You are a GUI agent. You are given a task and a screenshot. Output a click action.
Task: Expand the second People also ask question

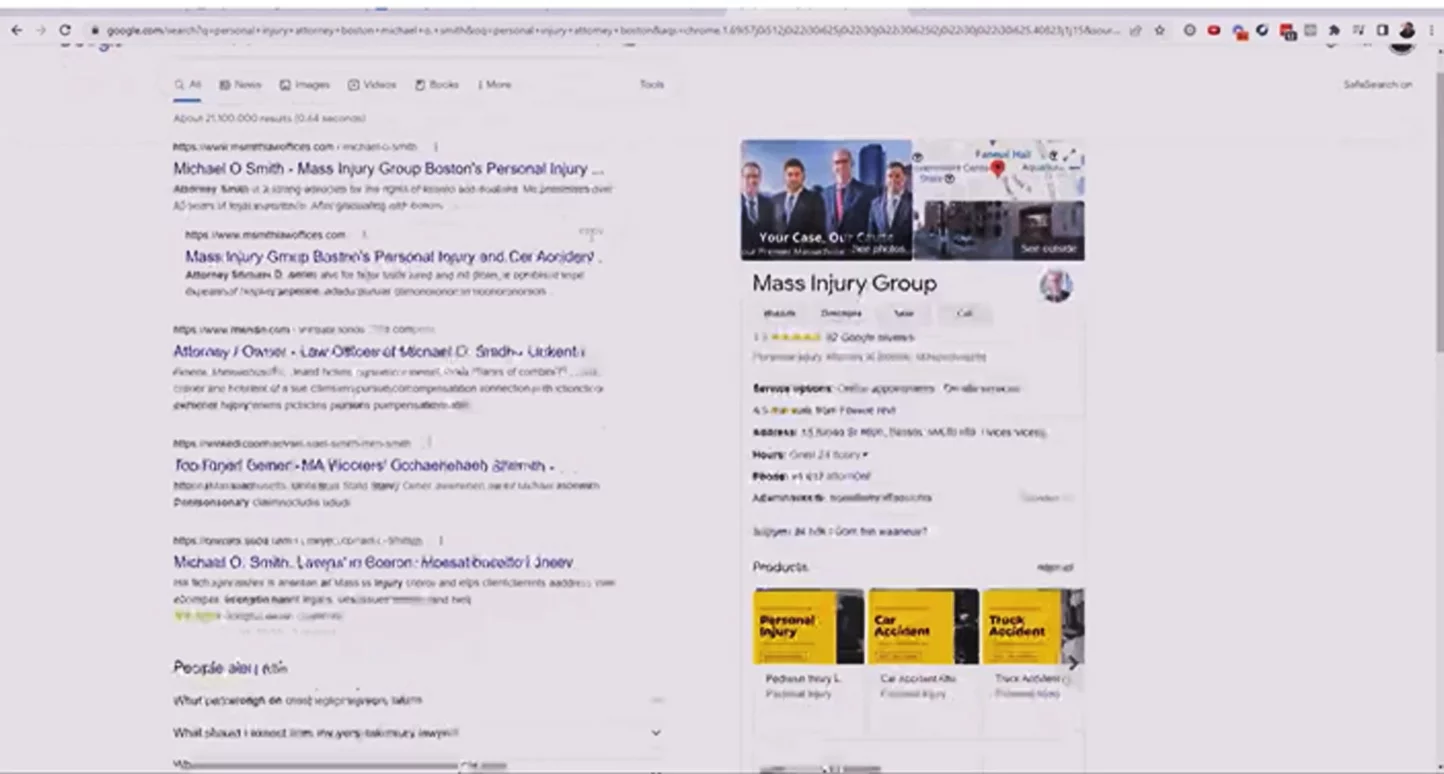coord(656,733)
